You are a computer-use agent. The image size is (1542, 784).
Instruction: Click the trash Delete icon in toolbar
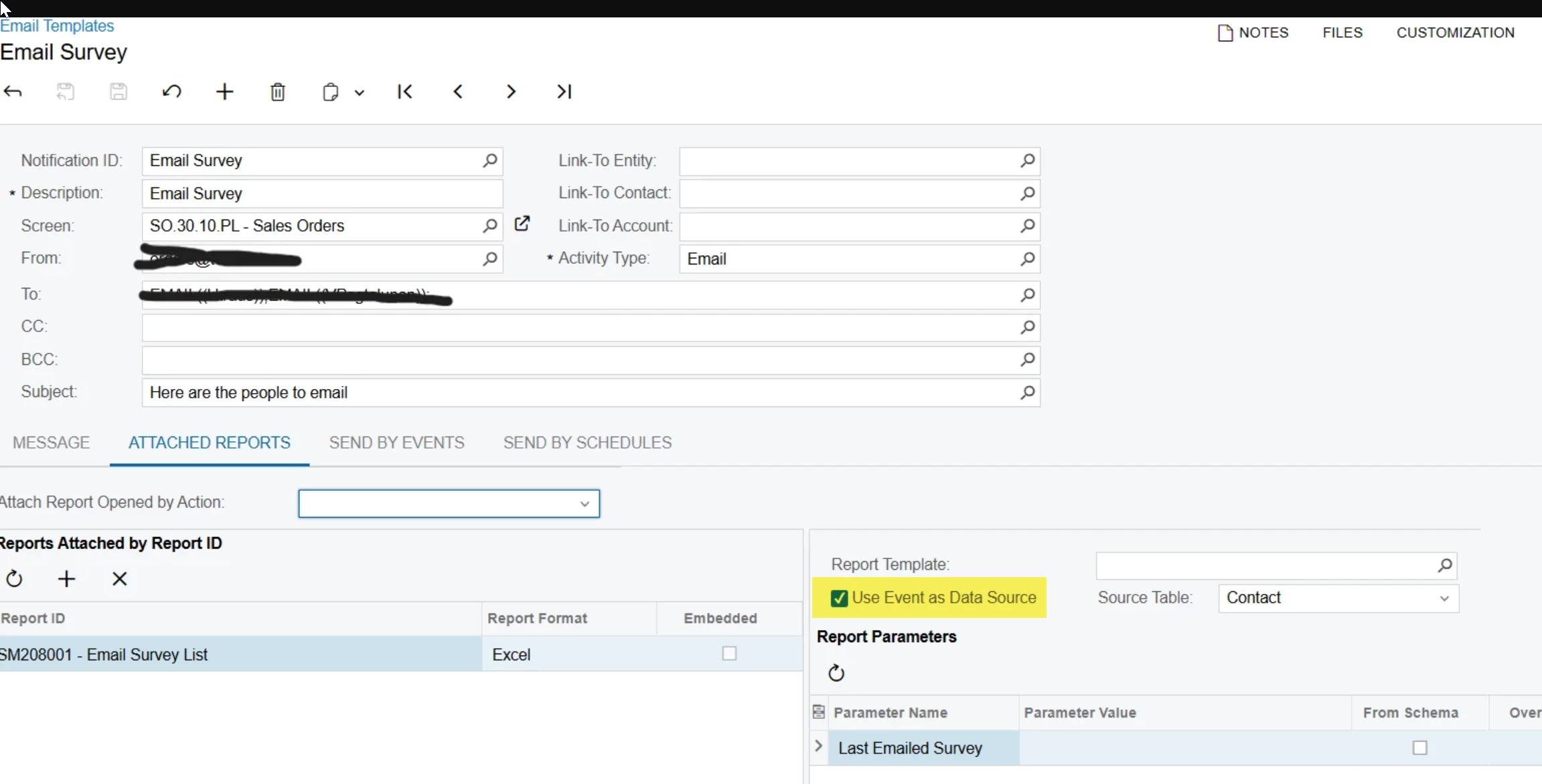277,92
